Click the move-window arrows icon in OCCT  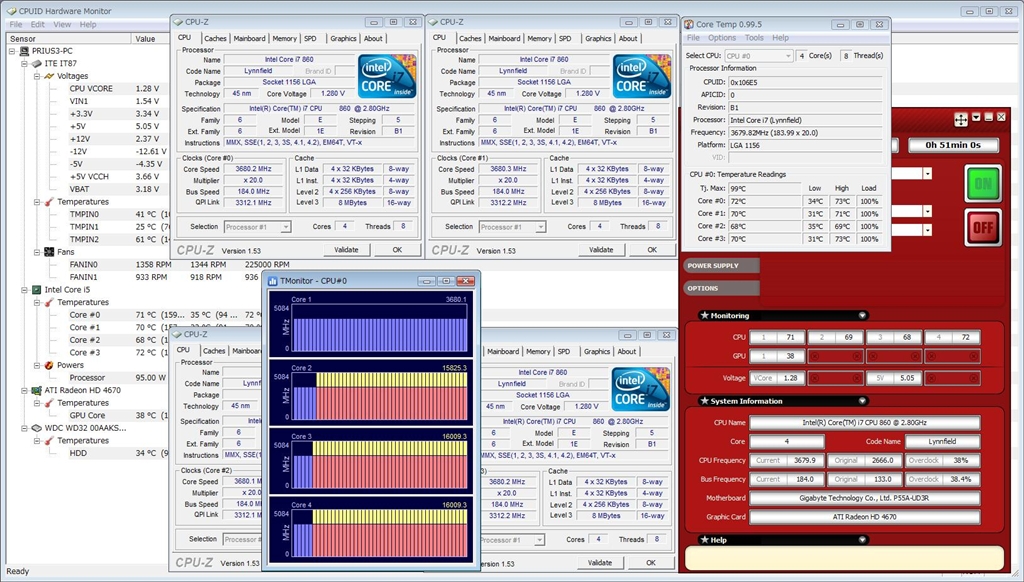(x=961, y=119)
